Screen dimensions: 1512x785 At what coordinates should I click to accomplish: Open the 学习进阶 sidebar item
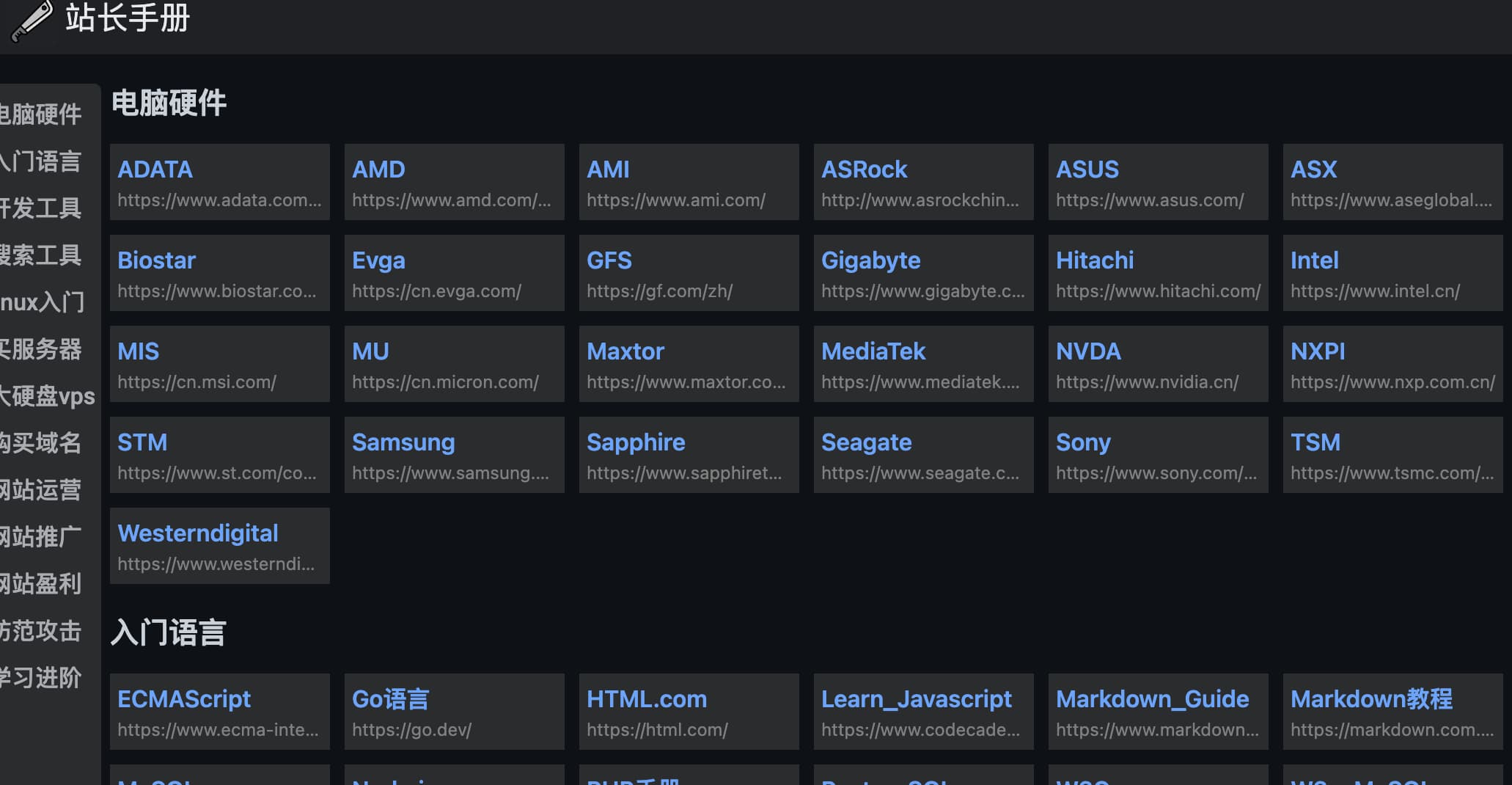pos(41,678)
